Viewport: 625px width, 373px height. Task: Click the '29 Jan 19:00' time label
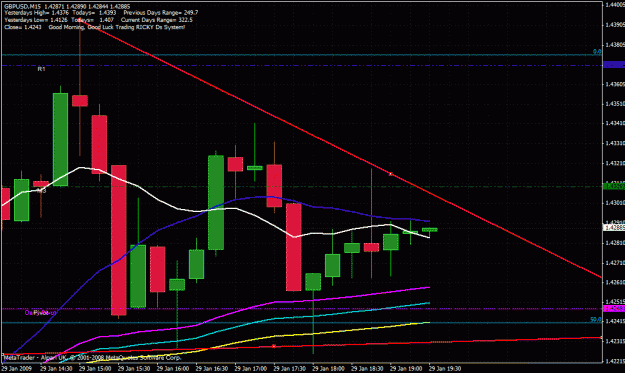[406, 369]
